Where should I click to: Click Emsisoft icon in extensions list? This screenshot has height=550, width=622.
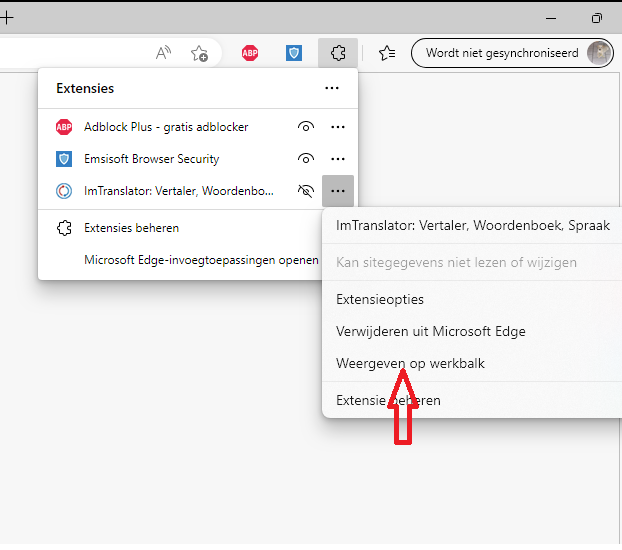(64, 159)
